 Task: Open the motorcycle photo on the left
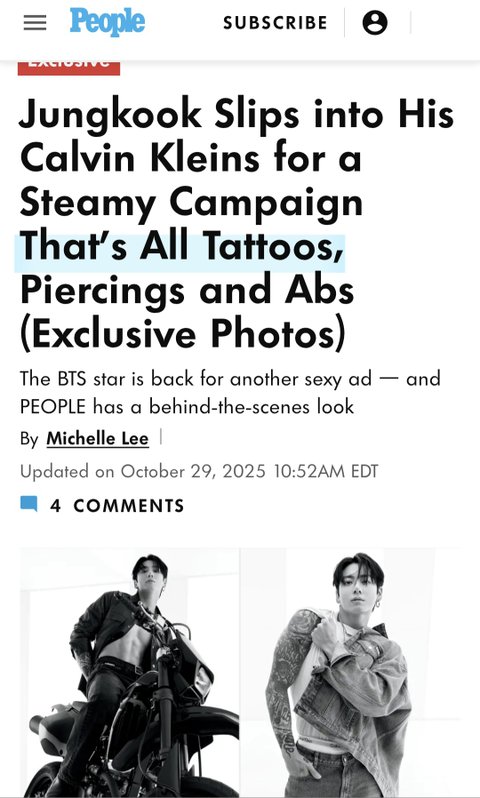[130, 673]
